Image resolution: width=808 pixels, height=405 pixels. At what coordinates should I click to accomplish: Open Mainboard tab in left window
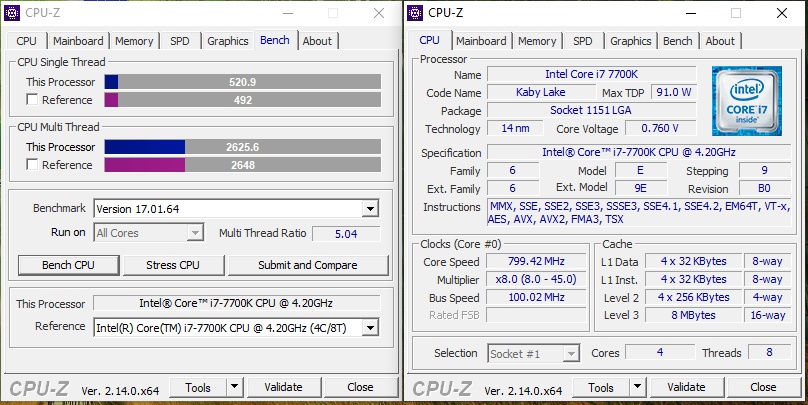tap(78, 41)
